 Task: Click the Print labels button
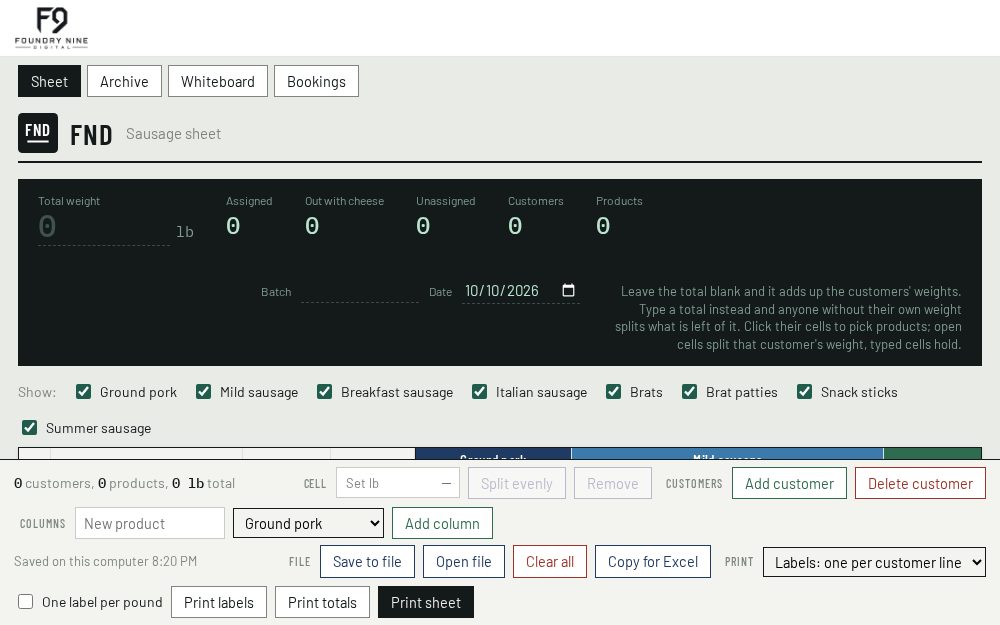tap(219, 602)
